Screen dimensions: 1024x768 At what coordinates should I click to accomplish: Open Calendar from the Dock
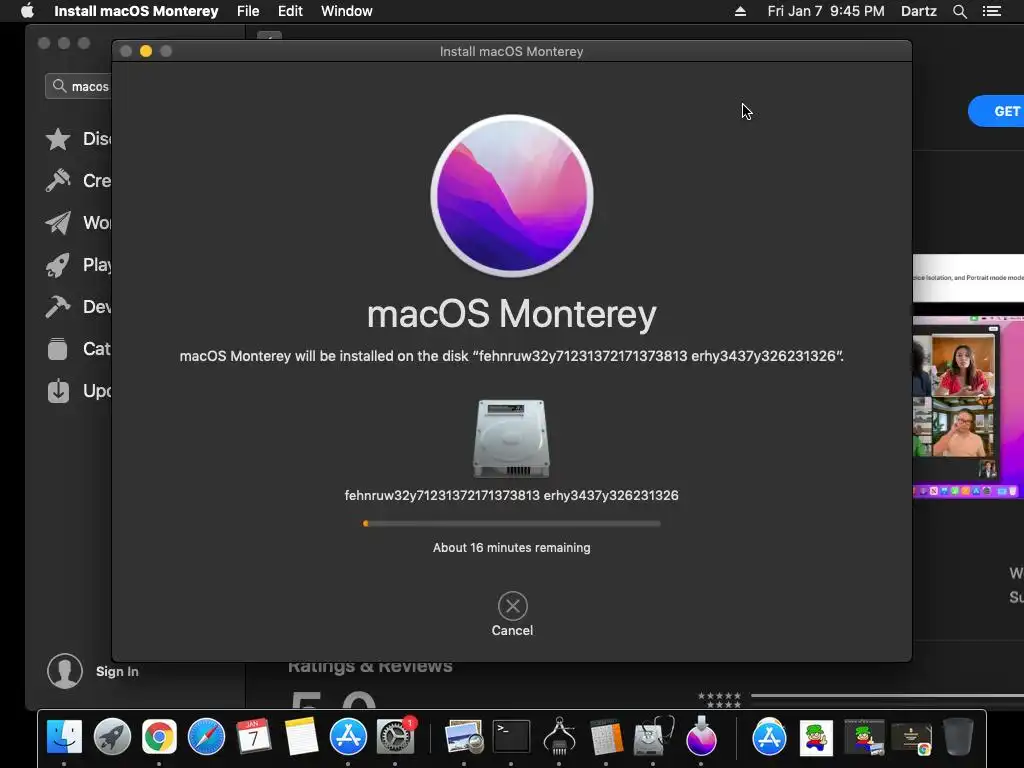tap(253, 737)
